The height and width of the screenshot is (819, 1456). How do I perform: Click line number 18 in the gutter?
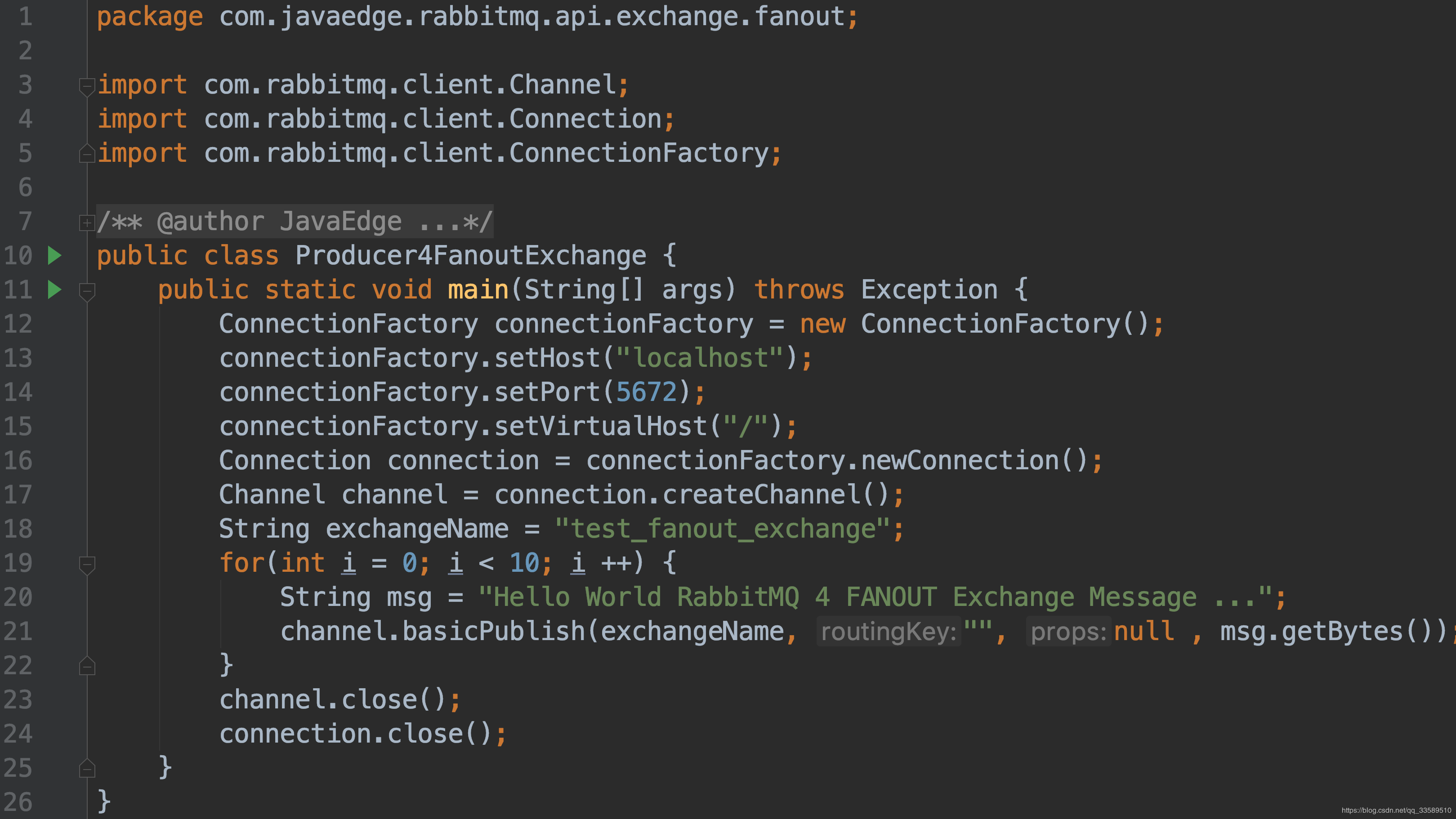18,529
